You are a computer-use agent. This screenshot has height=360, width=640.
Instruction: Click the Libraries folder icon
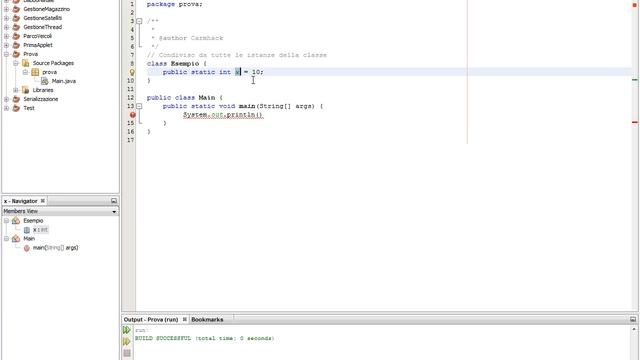tap(25, 90)
